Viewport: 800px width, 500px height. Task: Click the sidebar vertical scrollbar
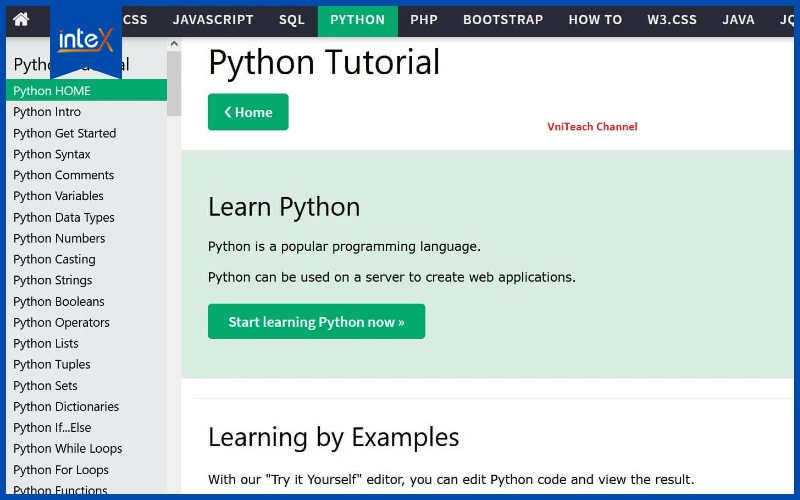tap(174, 85)
